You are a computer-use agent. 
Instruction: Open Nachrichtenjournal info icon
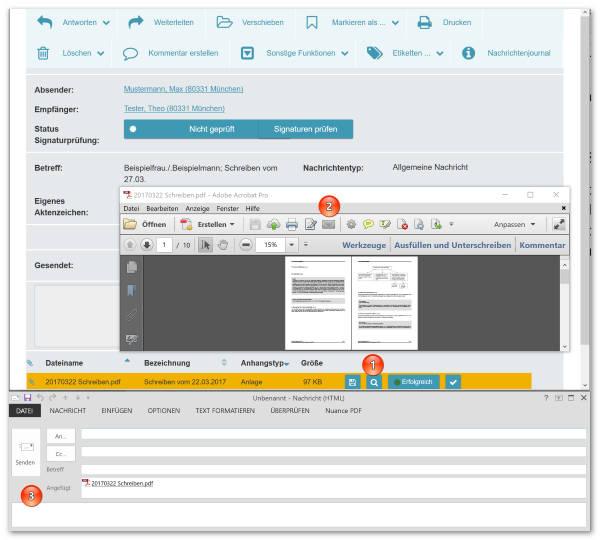468,53
